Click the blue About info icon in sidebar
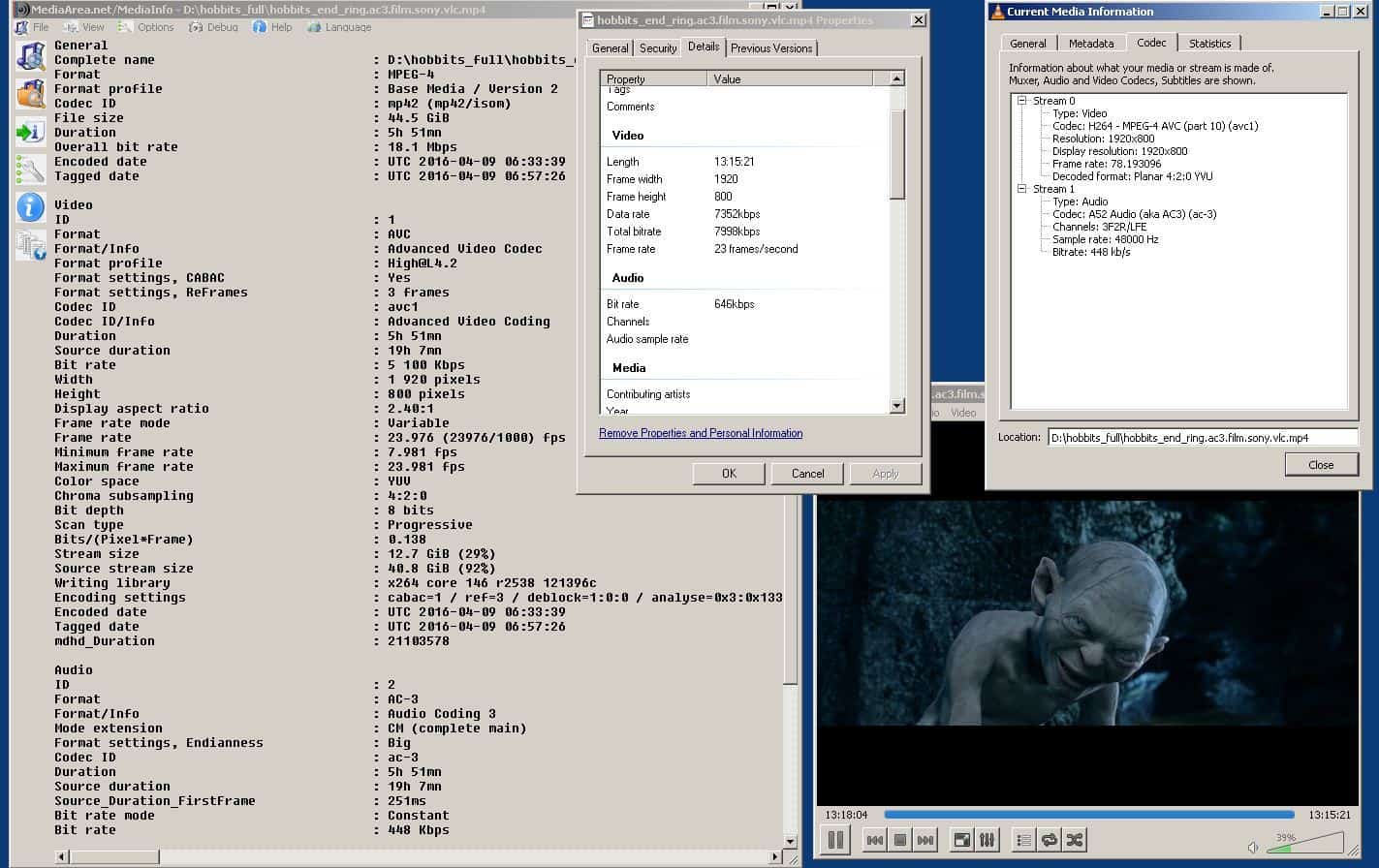1379x868 pixels. [x=30, y=206]
